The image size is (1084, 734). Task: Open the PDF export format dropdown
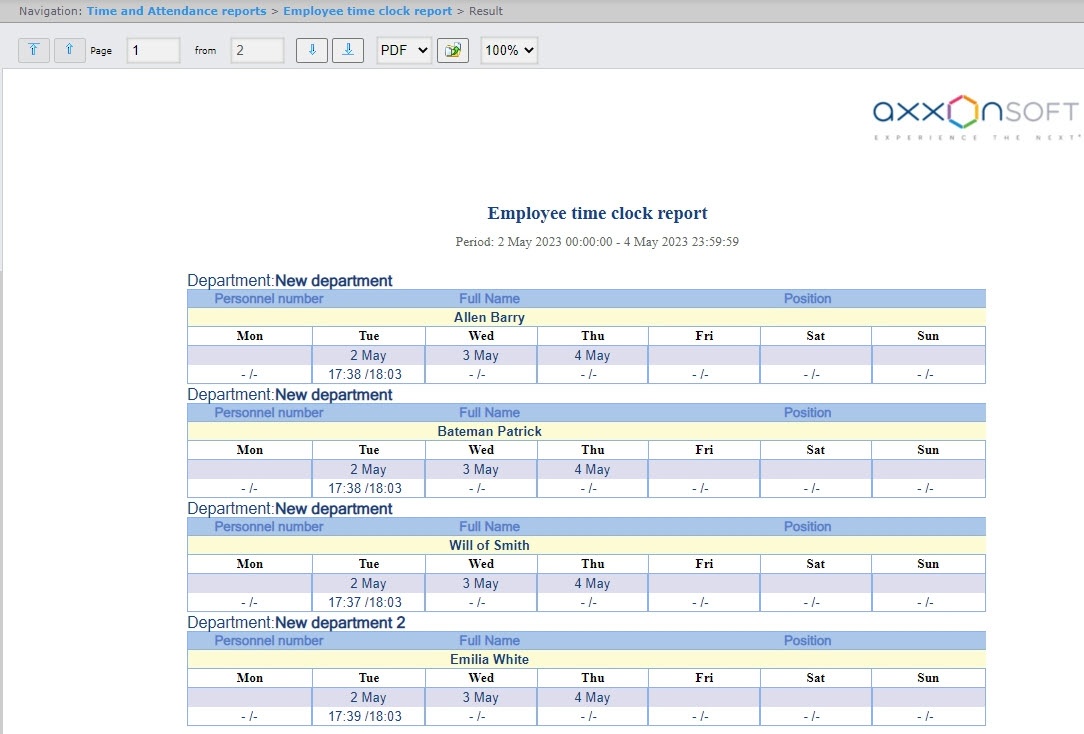tap(404, 50)
